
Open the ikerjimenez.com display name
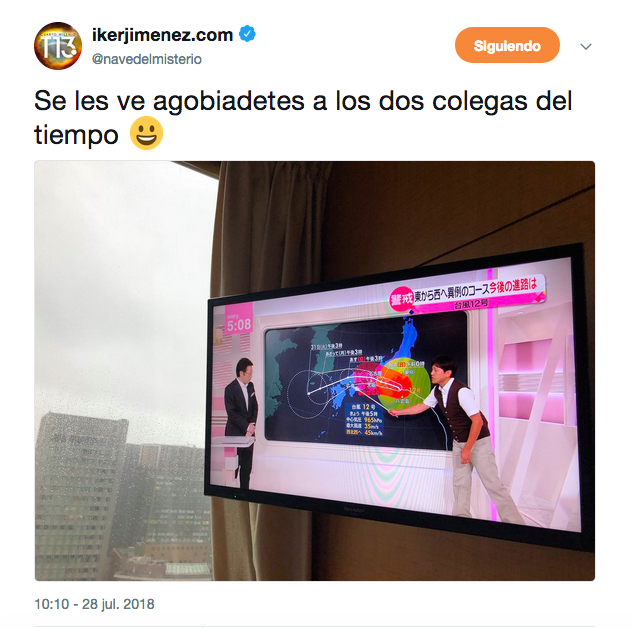pyautogui.click(x=162, y=35)
